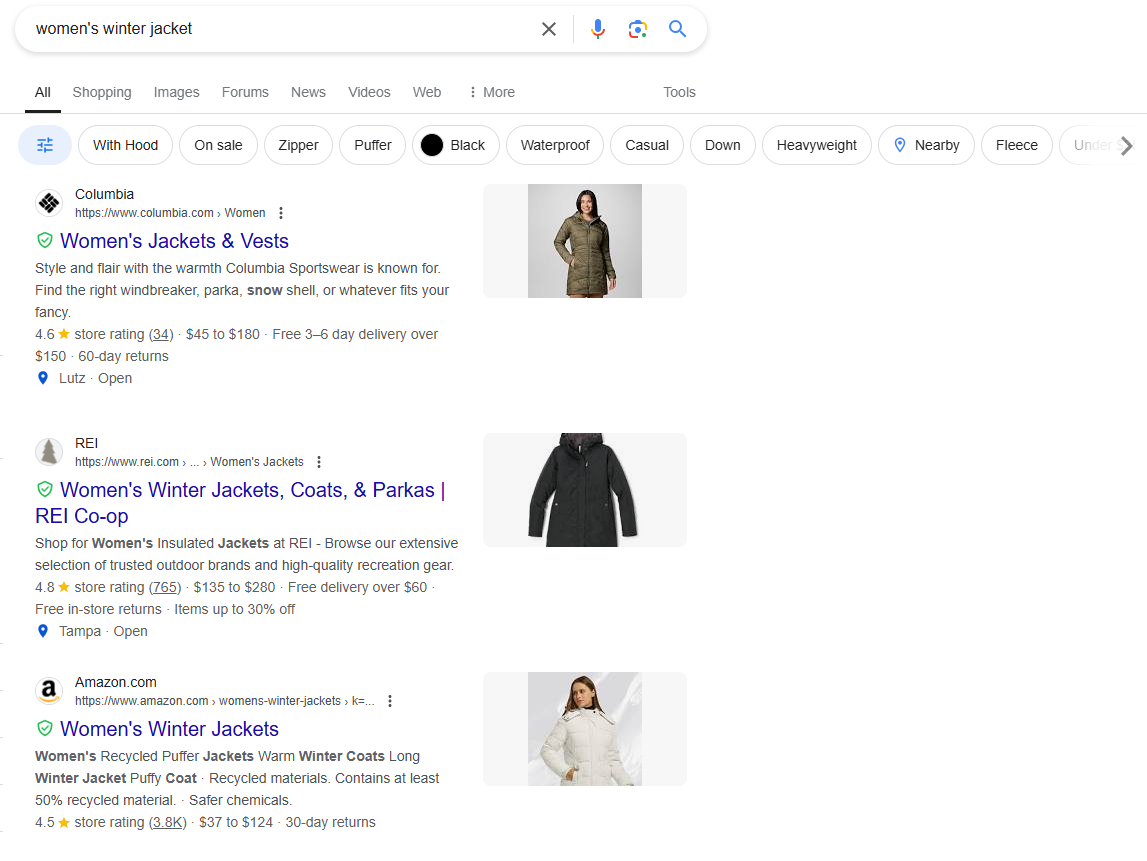The height and width of the screenshot is (861, 1147).
Task: Click the magnifying glass search icon
Action: [677, 29]
